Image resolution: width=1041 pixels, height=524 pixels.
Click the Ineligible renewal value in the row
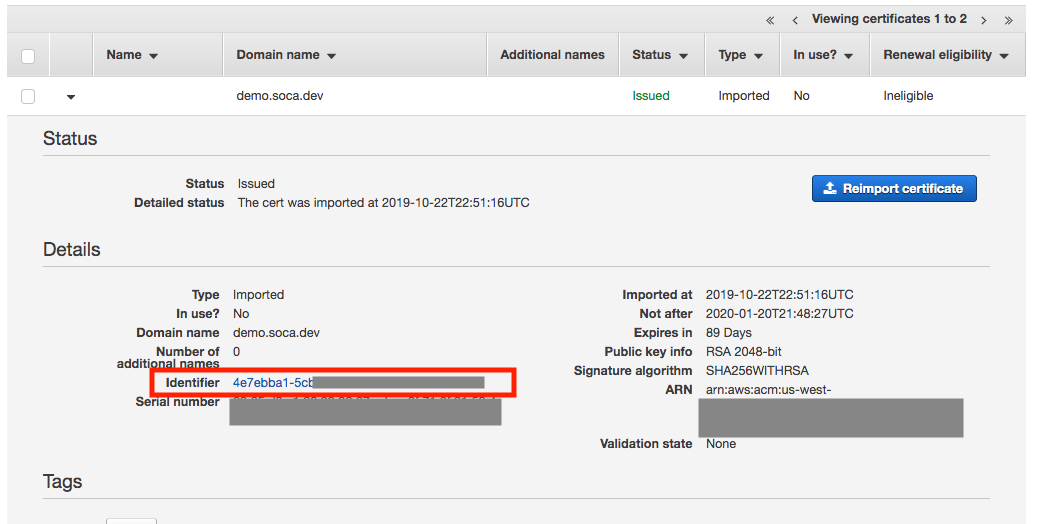pos(908,96)
